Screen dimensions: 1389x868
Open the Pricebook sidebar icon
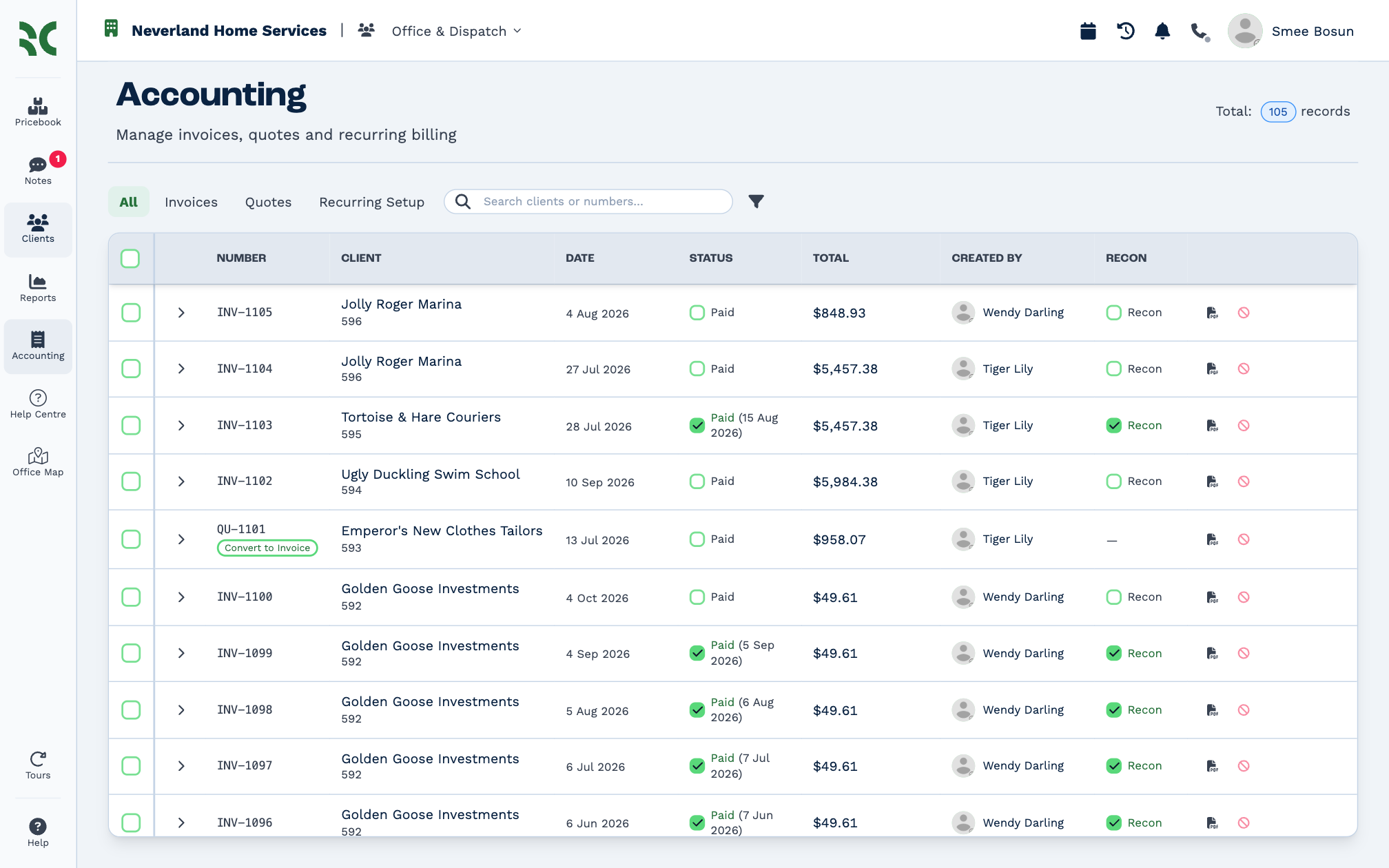pyautogui.click(x=38, y=112)
